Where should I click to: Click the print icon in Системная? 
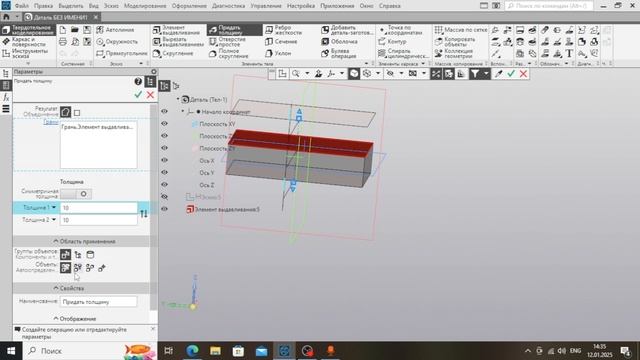pyautogui.click(x=63, y=42)
